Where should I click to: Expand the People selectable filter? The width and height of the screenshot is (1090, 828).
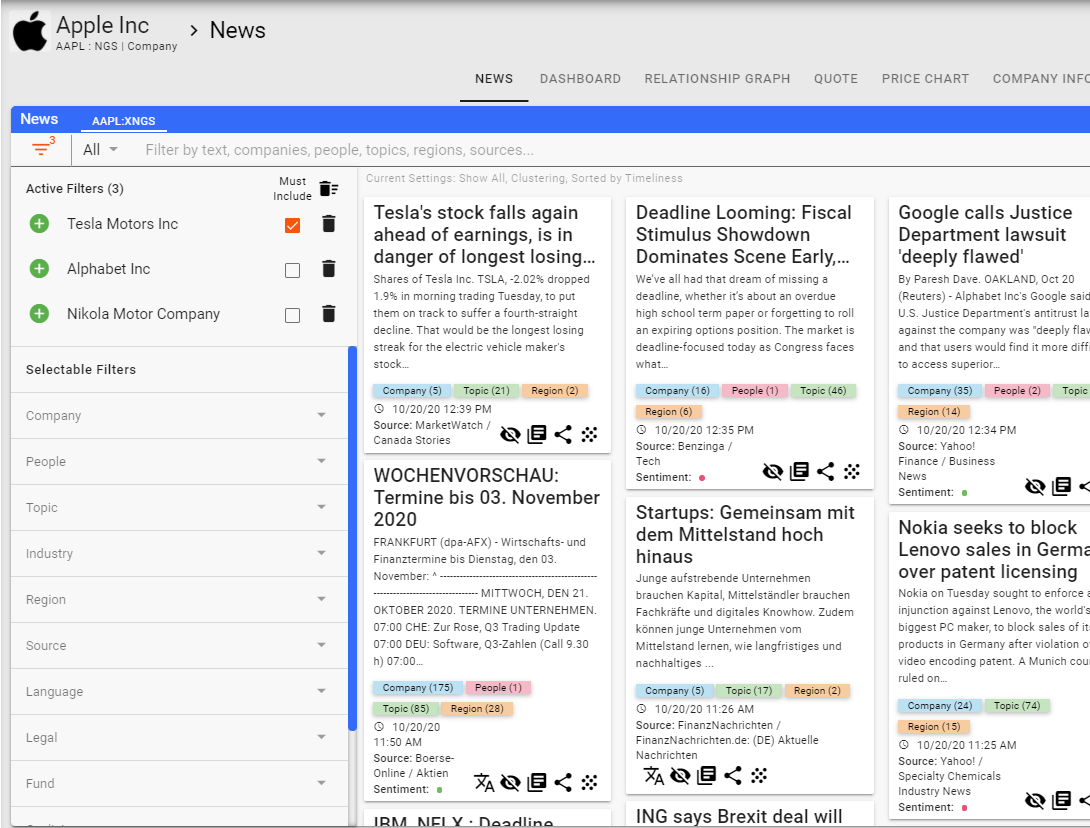pyautogui.click(x=179, y=462)
